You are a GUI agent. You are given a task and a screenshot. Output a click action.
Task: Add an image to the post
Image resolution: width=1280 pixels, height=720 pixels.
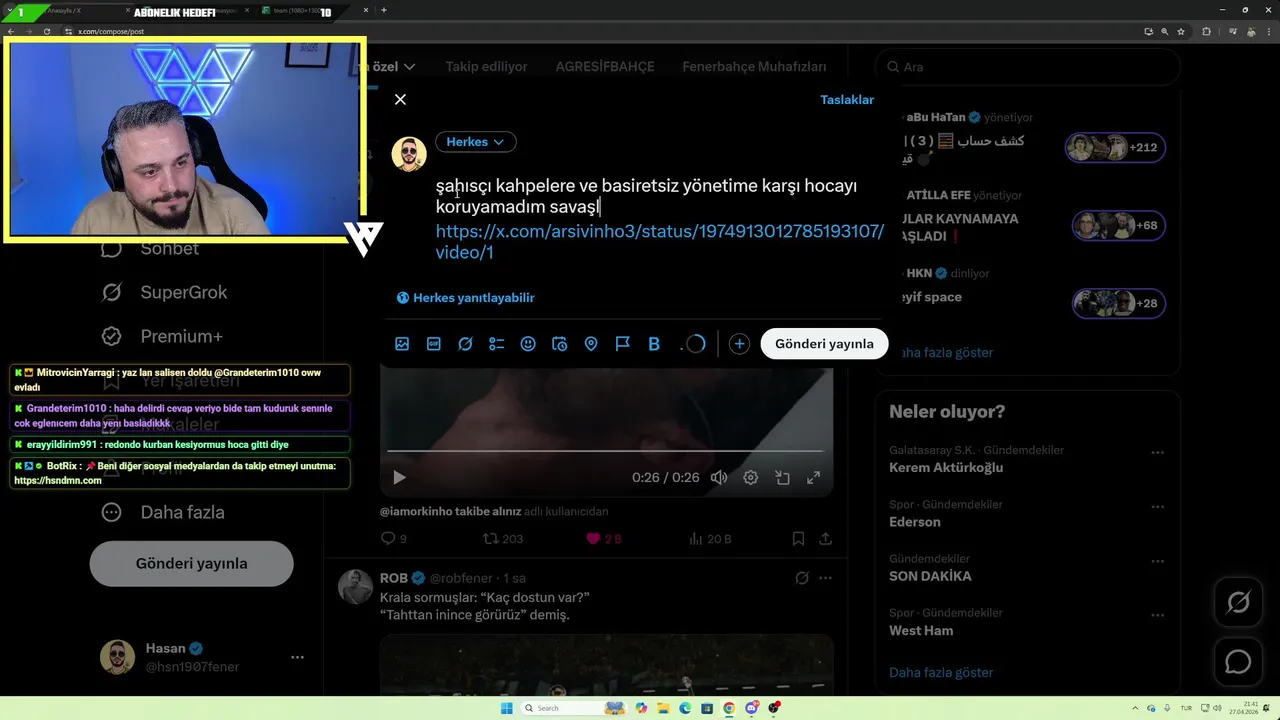coord(402,344)
